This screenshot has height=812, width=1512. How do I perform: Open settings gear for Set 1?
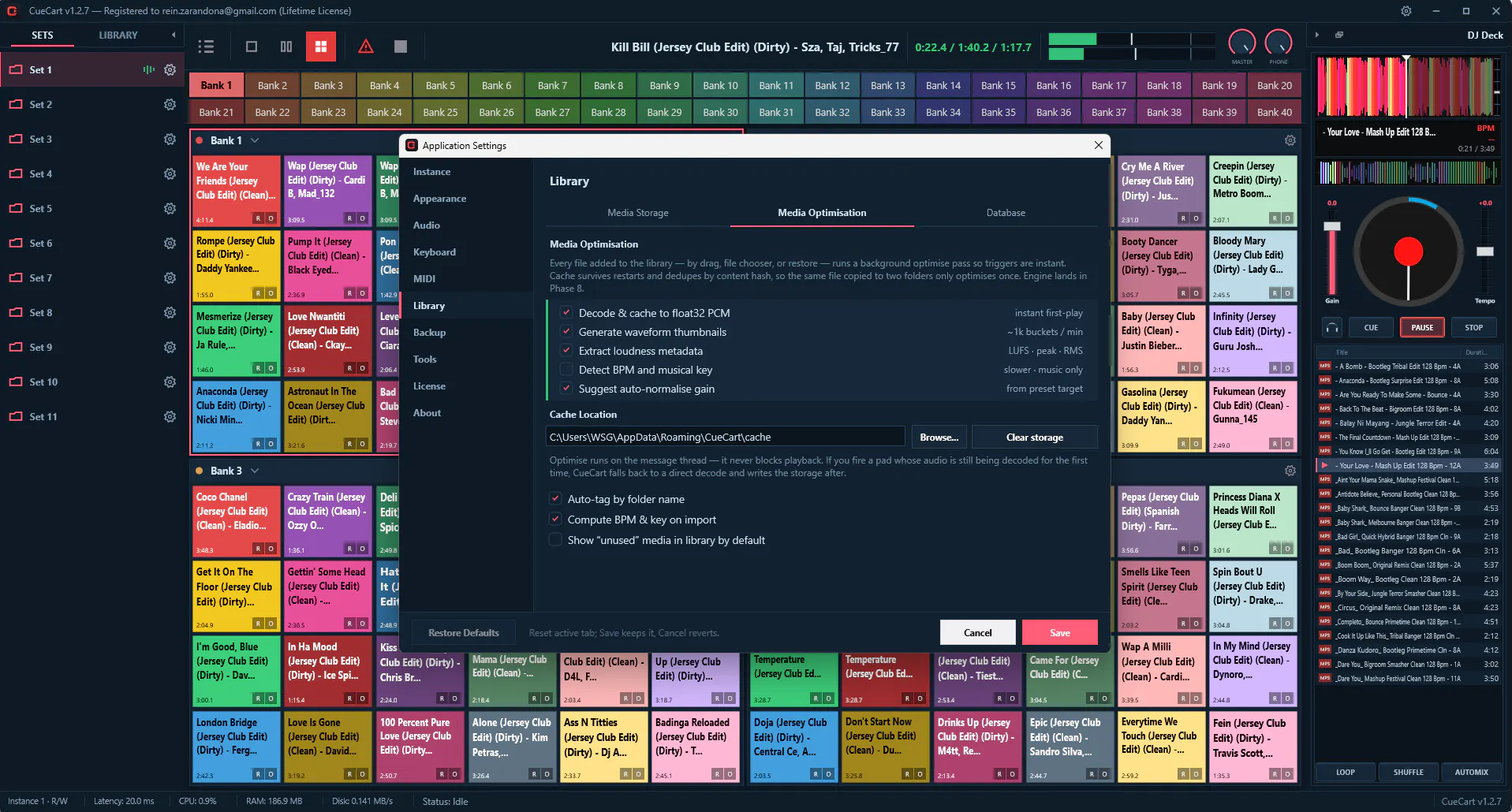coord(170,70)
